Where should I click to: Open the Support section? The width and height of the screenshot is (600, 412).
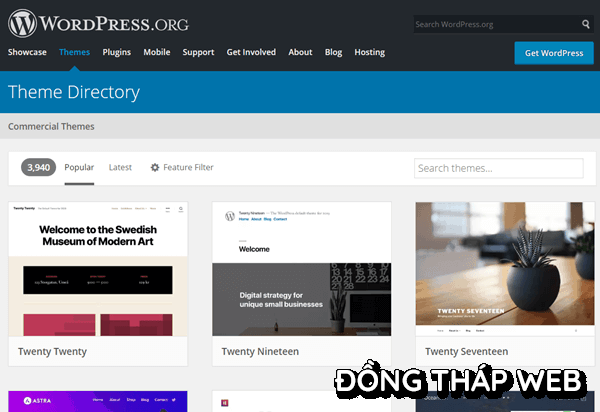pos(198,52)
